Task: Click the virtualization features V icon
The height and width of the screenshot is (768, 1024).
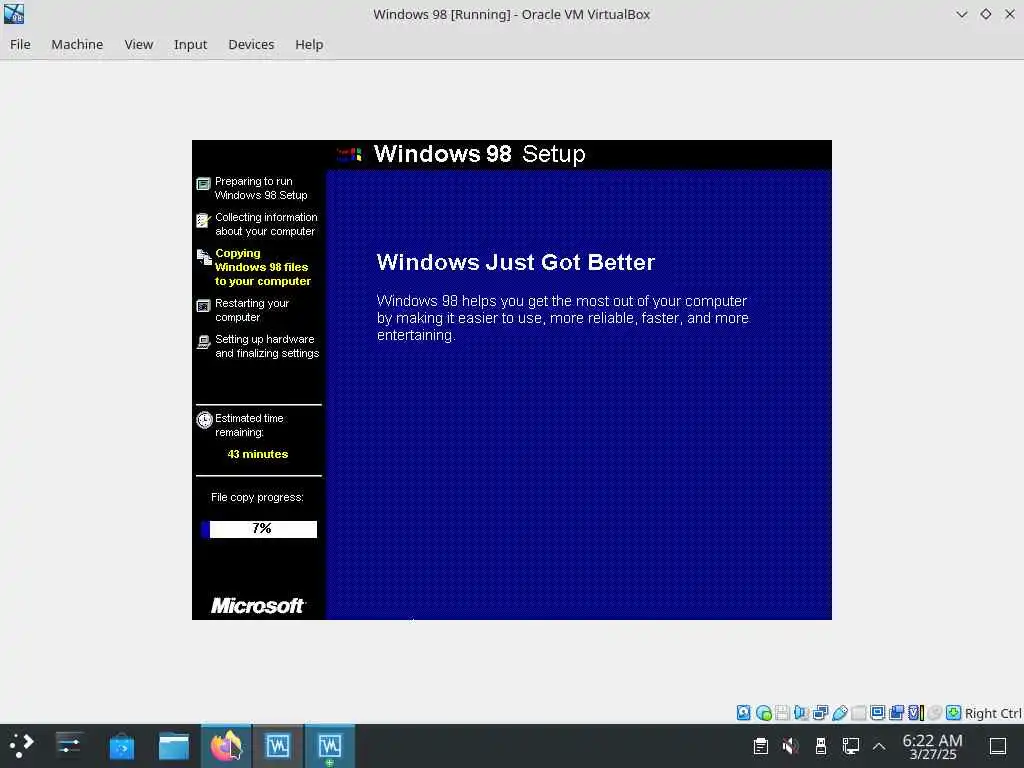Action: (x=916, y=712)
